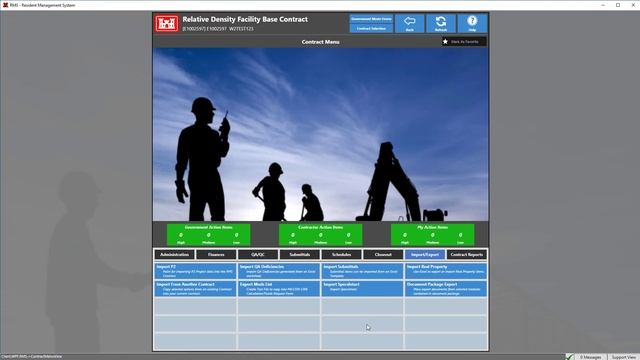Open the Contract Reports tab
Screen dimensions: 640x360
[x=467, y=255]
